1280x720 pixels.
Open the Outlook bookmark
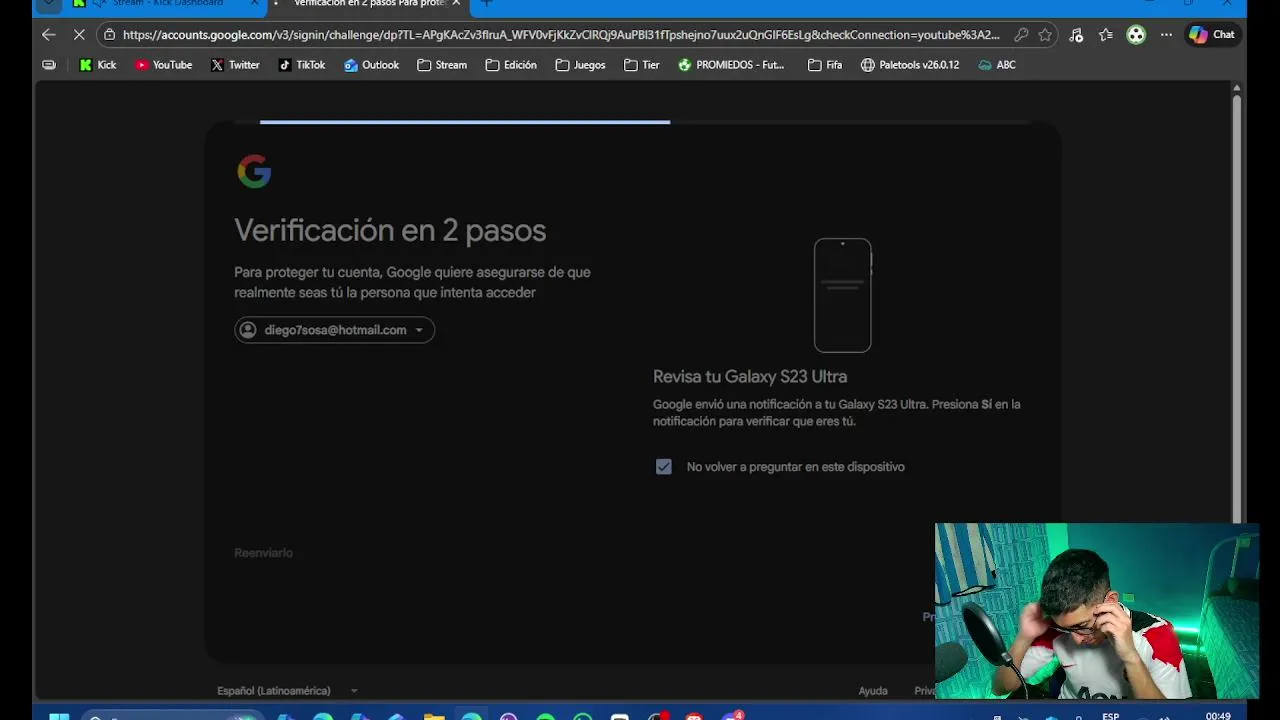click(x=371, y=65)
